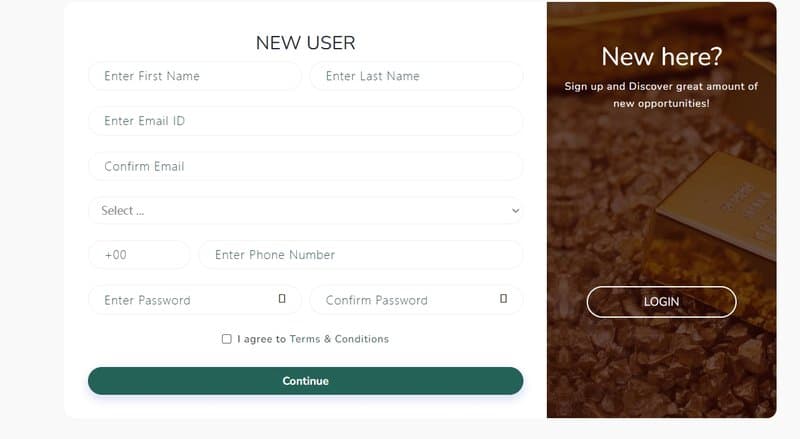
Task: Select the Confirm Email input
Action: (306, 166)
